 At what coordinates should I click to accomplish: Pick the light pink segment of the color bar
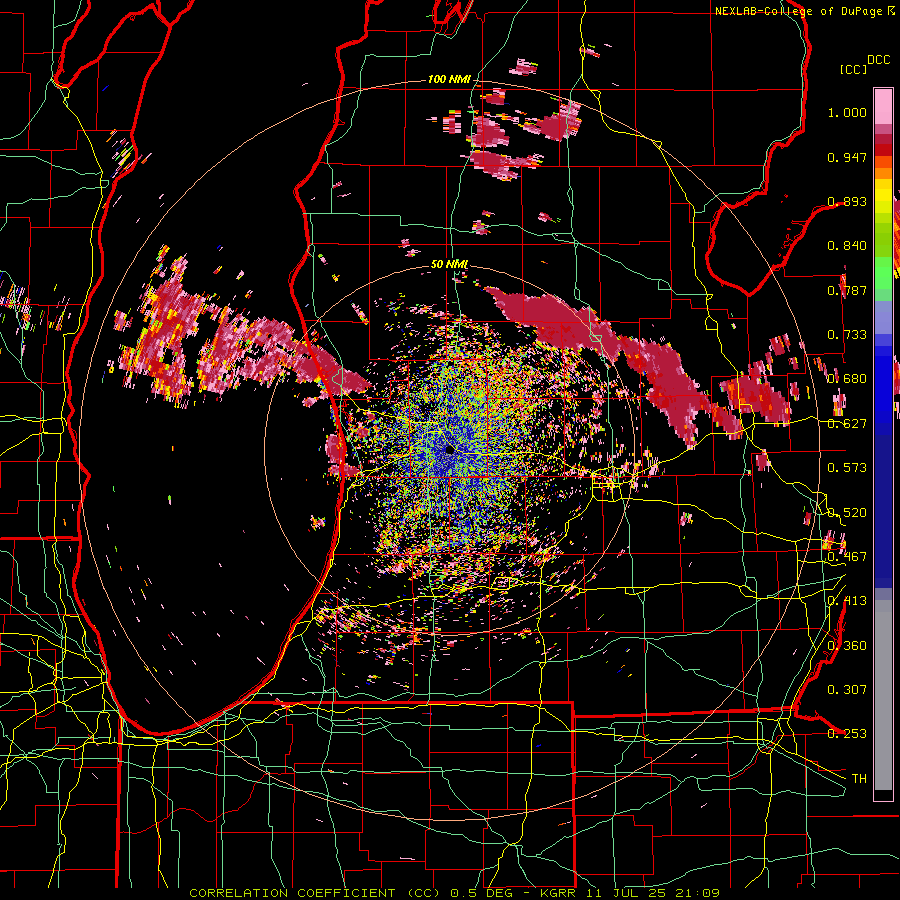(x=883, y=106)
